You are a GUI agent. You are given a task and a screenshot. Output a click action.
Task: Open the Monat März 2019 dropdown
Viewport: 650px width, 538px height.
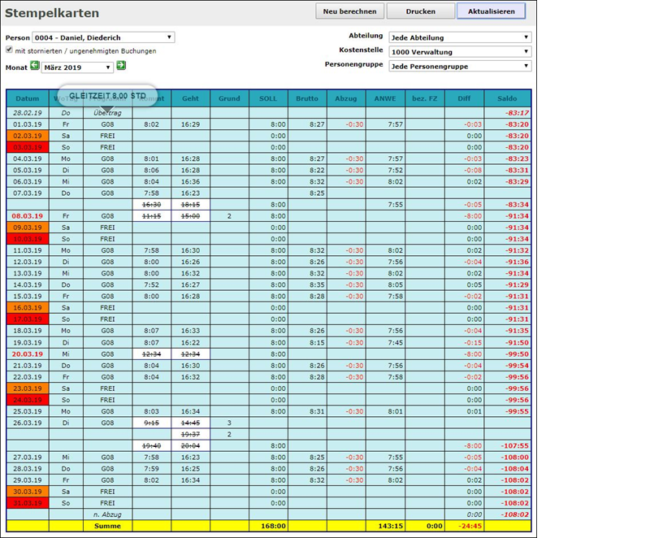pyautogui.click(x=77, y=67)
